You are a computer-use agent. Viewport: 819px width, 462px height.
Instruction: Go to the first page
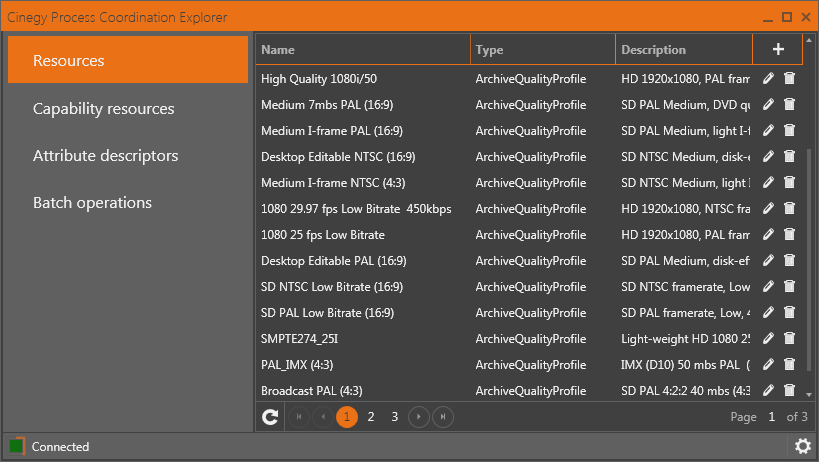299,417
